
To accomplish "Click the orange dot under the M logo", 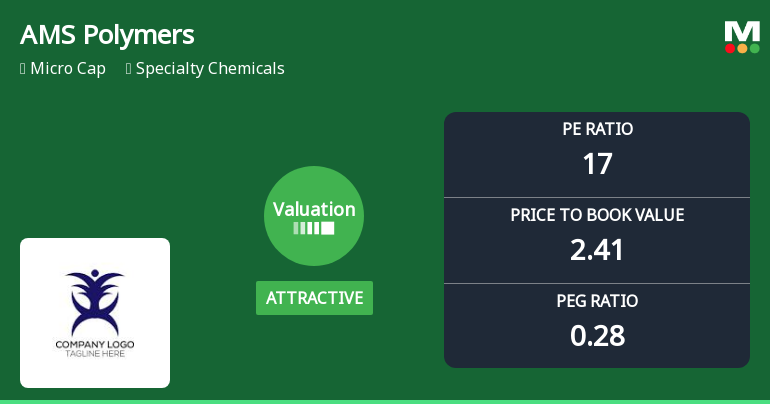I will [742, 48].
